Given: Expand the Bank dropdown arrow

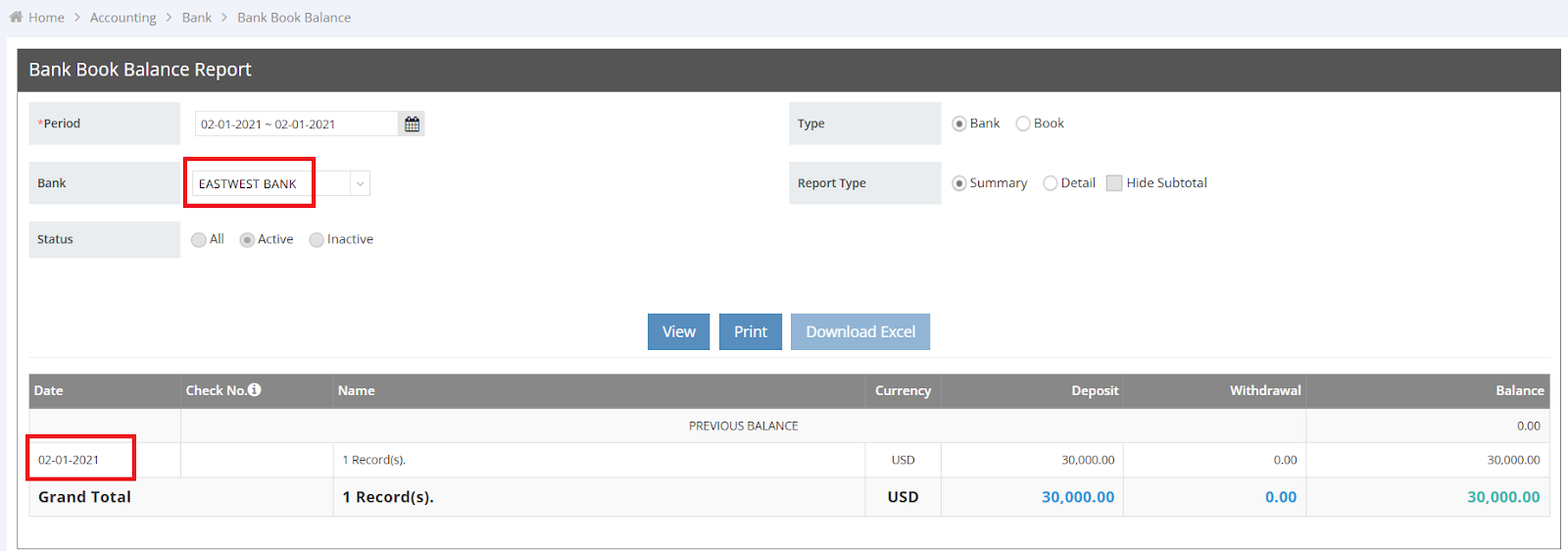Looking at the screenshot, I should [360, 183].
